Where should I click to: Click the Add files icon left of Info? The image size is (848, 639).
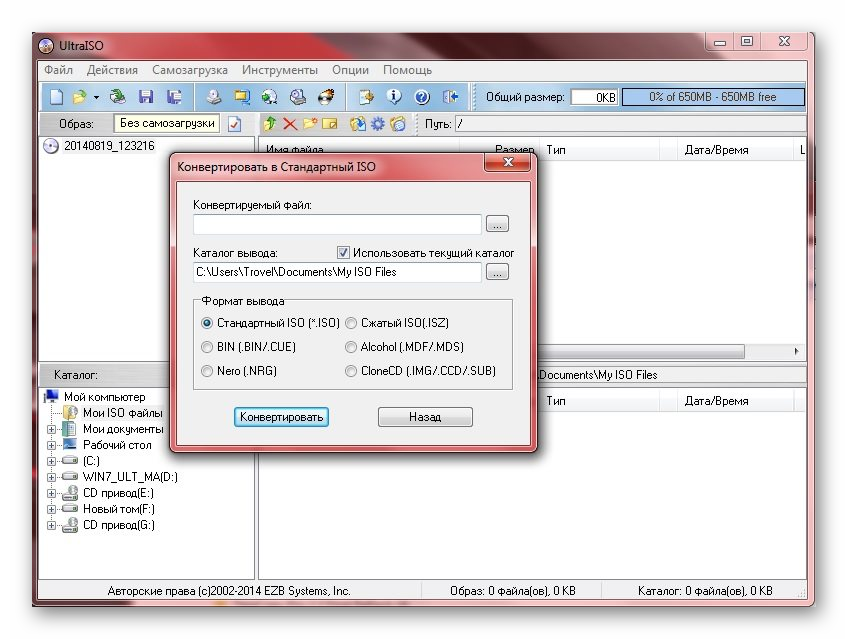pyautogui.click(x=366, y=97)
